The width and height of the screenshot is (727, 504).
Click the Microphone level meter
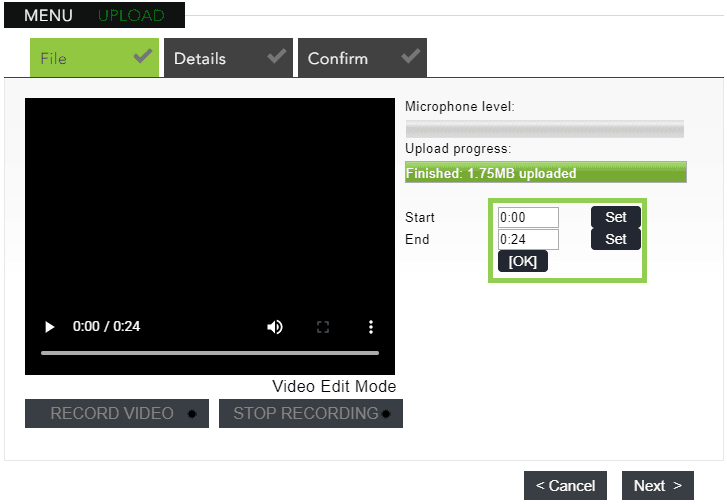[544, 129]
